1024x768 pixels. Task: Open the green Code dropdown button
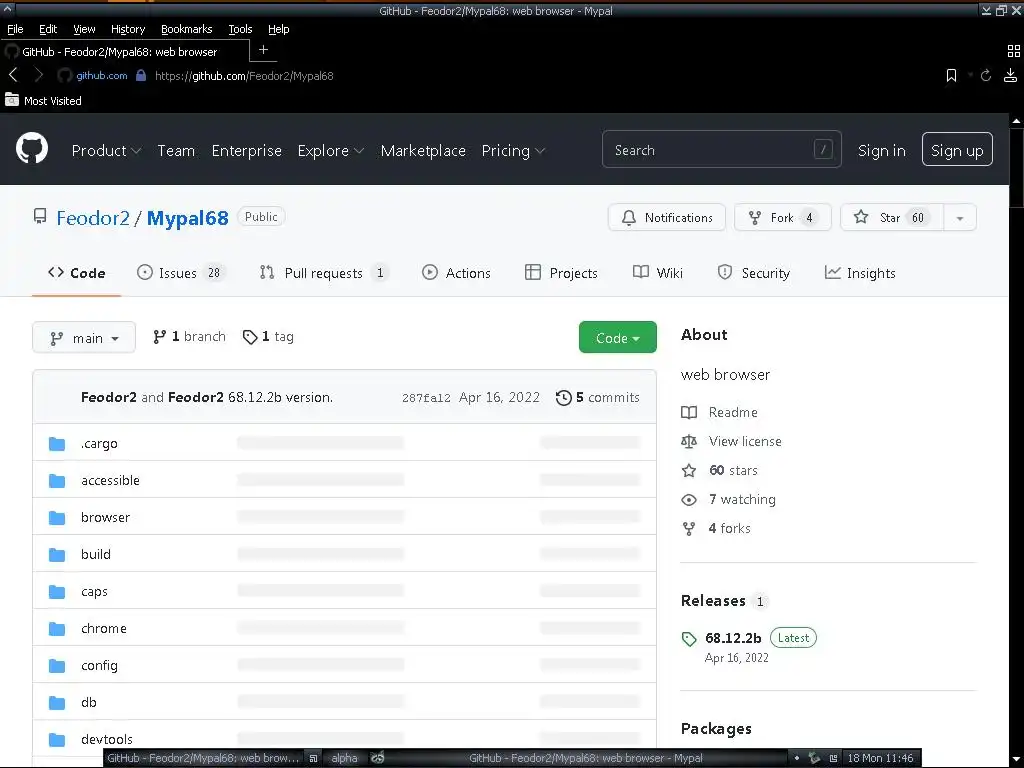[x=618, y=338]
